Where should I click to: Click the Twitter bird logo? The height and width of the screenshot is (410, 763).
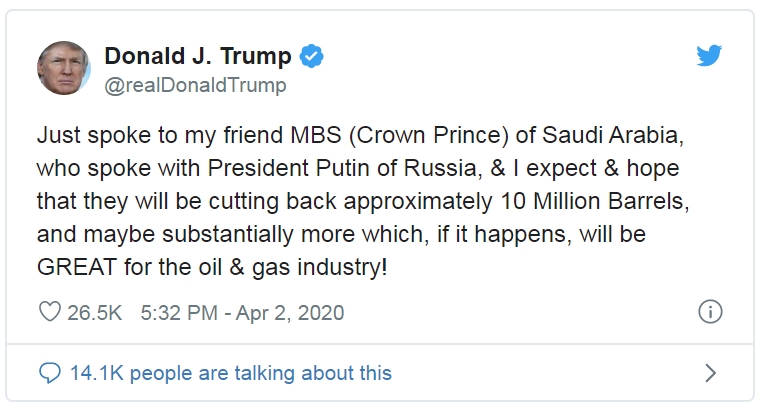click(x=709, y=57)
